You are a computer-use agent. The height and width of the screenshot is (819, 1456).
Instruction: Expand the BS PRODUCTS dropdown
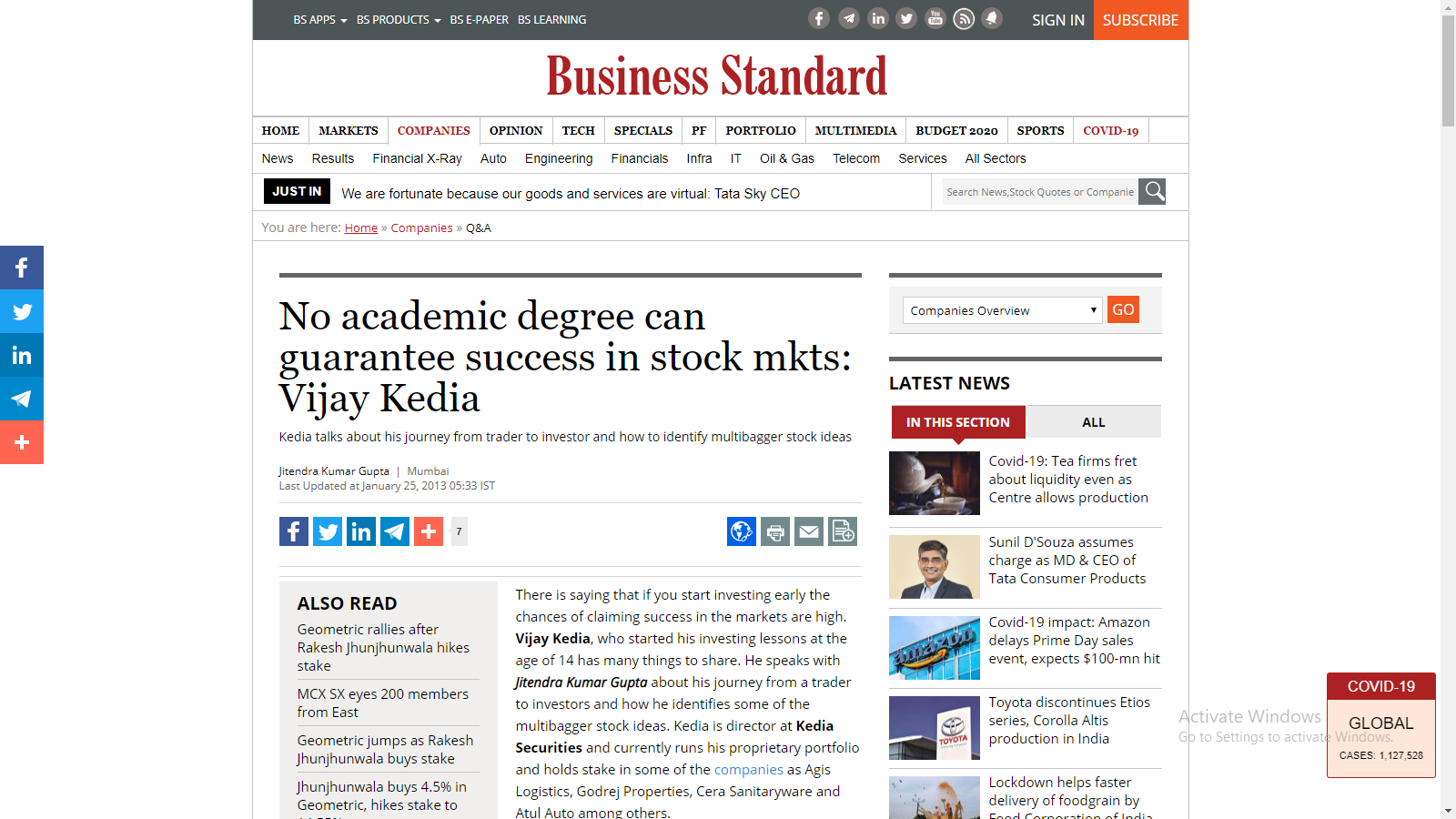point(399,20)
